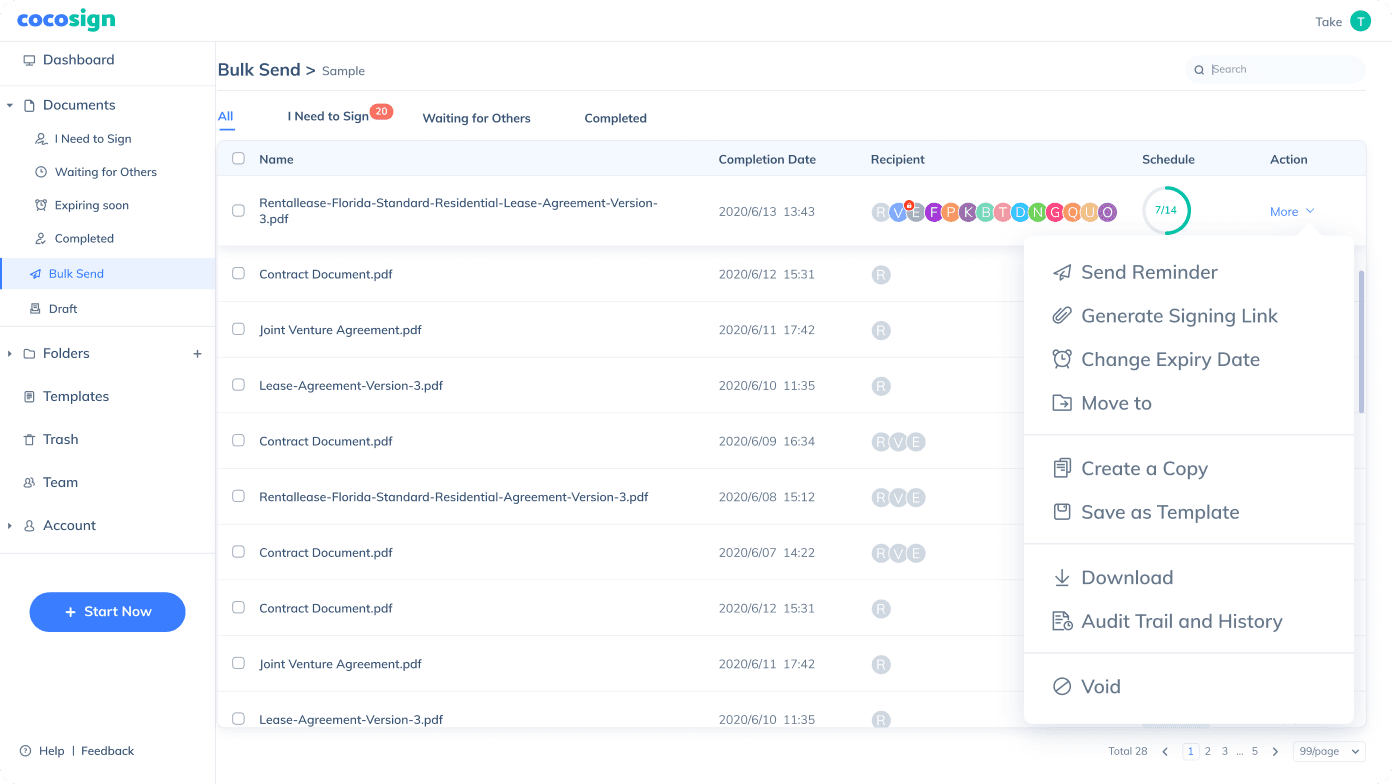Image resolution: width=1392 pixels, height=784 pixels.
Task: Open the Feedback link at the bottom left
Action: pyautogui.click(x=107, y=751)
